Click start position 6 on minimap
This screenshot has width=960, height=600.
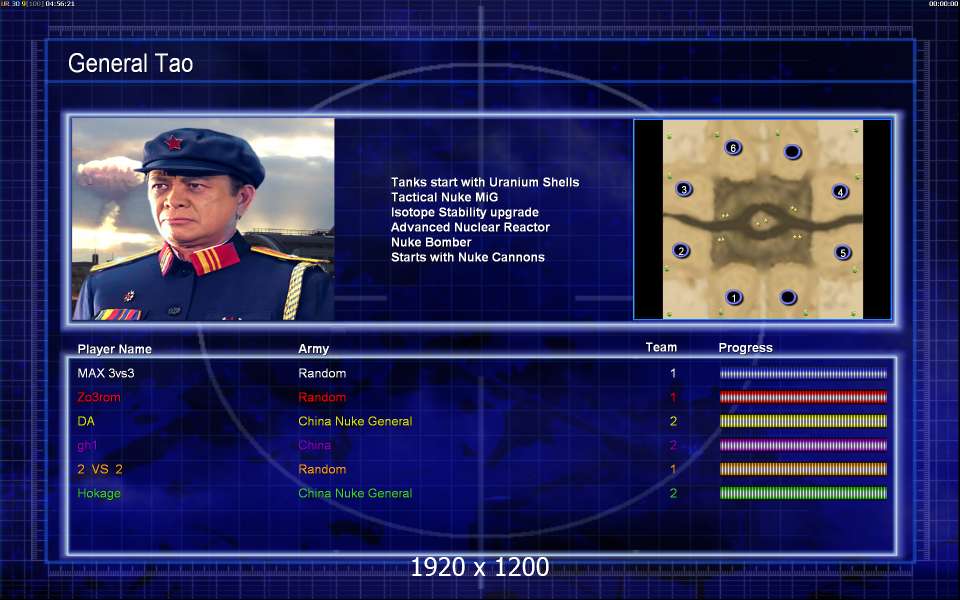733,148
